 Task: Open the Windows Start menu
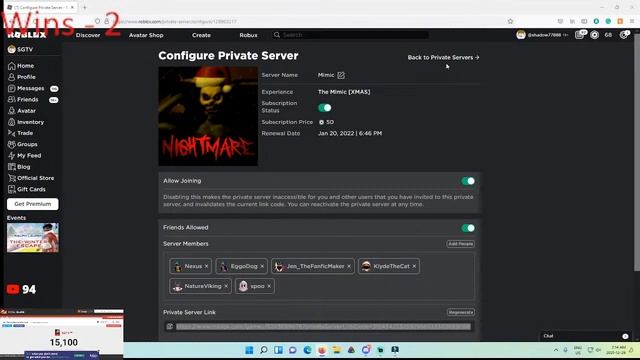pyautogui.click(x=249, y=350)
